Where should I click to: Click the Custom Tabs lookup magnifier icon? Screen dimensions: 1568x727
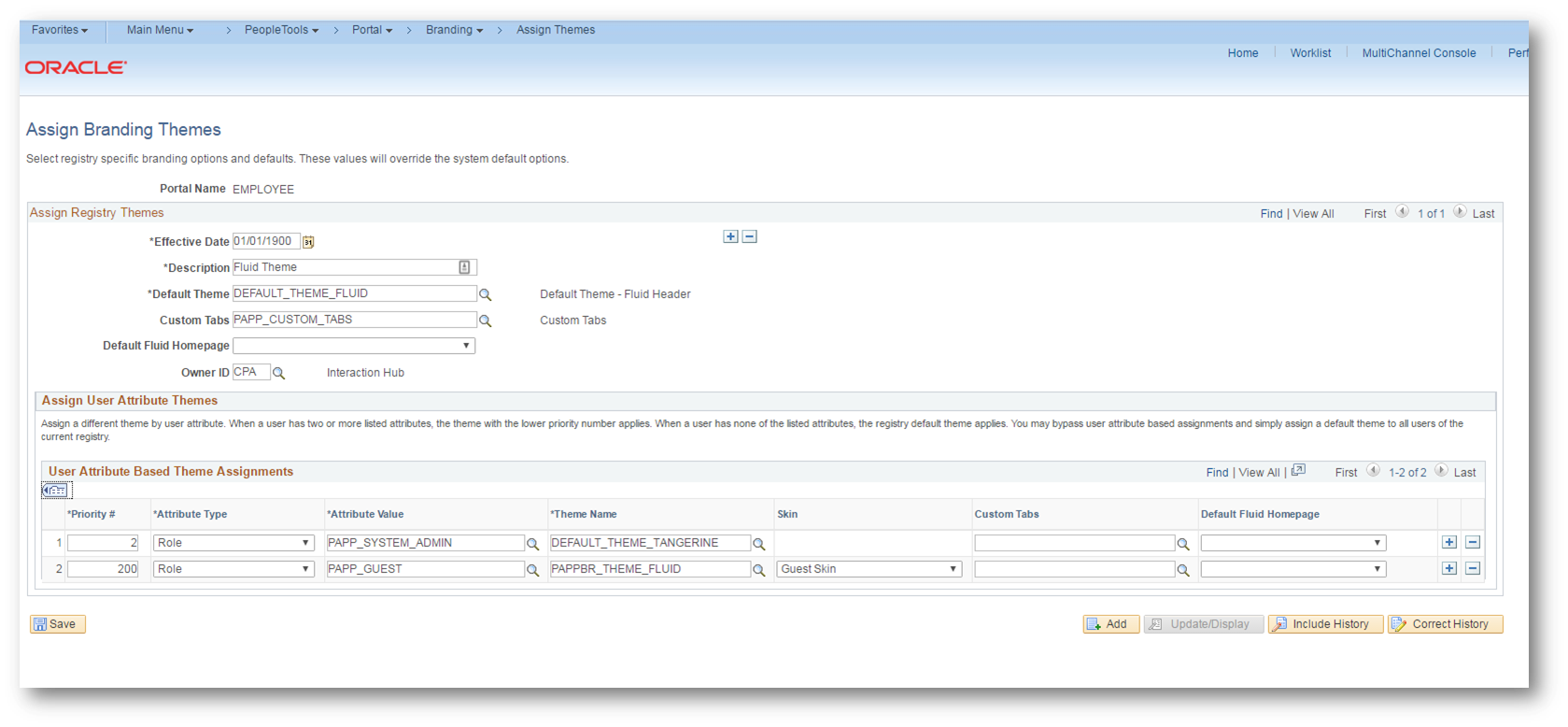tap(485, 321)
